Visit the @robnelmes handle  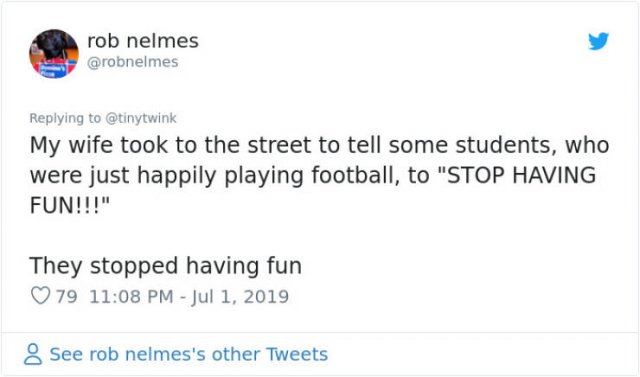[133, 62]
